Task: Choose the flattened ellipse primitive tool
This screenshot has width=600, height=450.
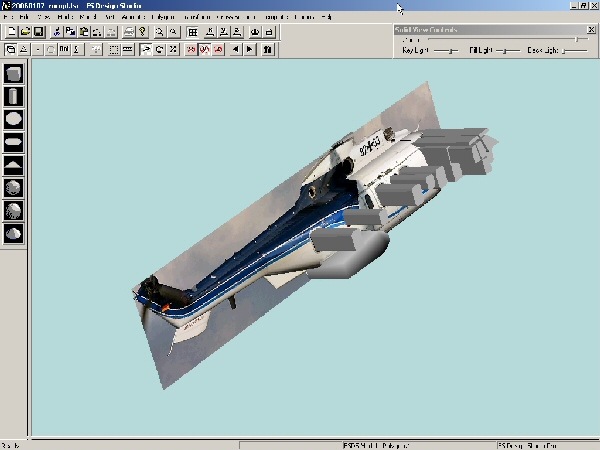Action: point(14,141)
